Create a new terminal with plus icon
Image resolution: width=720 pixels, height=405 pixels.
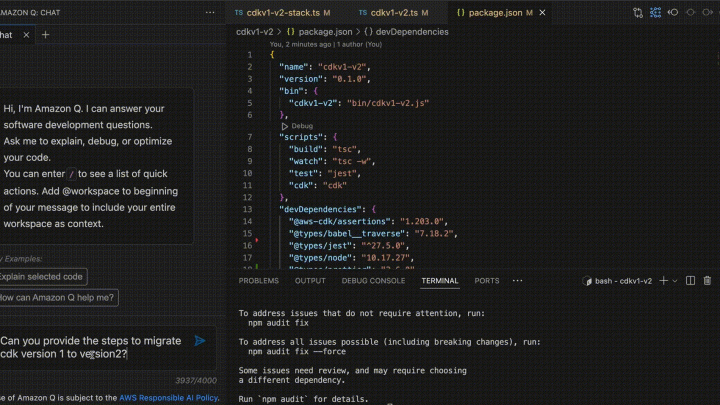pyautogui.click(x=664, y=281)
